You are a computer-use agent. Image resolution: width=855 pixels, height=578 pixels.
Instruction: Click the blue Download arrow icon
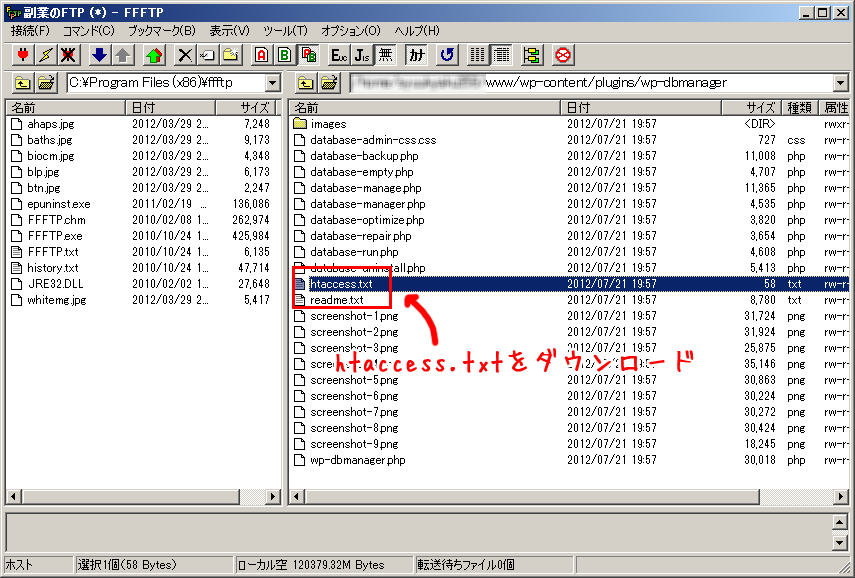[99, 55]
